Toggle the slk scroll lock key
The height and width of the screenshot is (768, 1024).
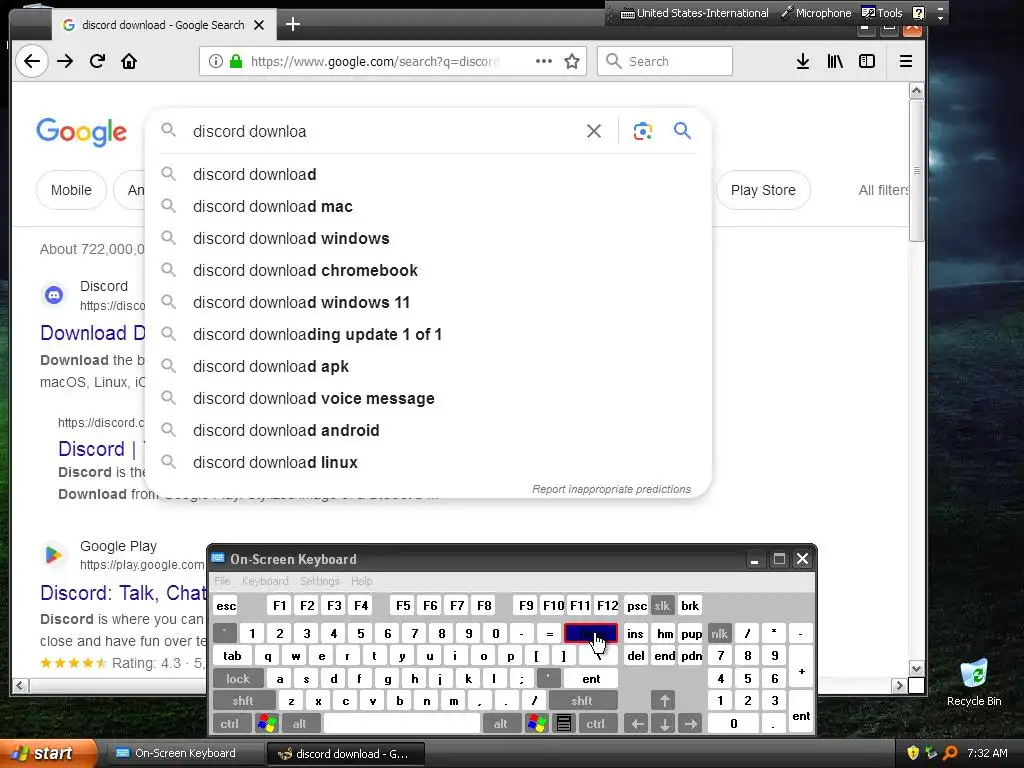coord(662,606)
